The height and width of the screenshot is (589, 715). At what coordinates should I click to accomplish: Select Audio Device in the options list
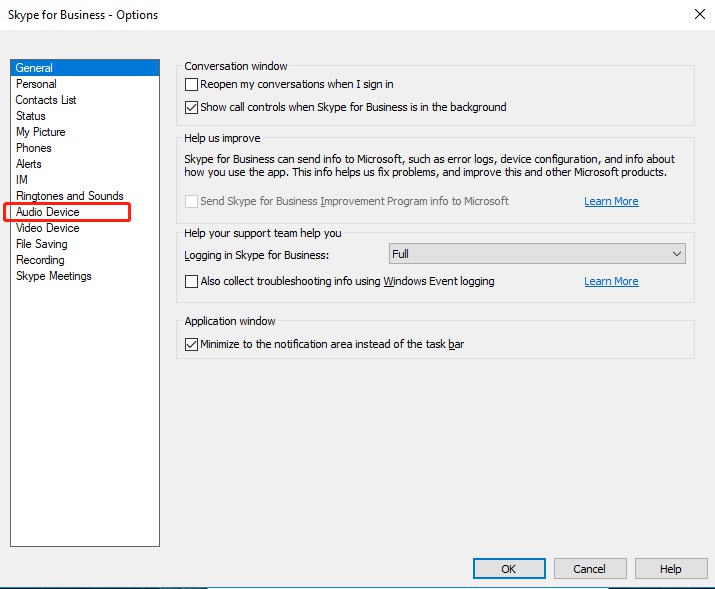(x=47, y=212)
